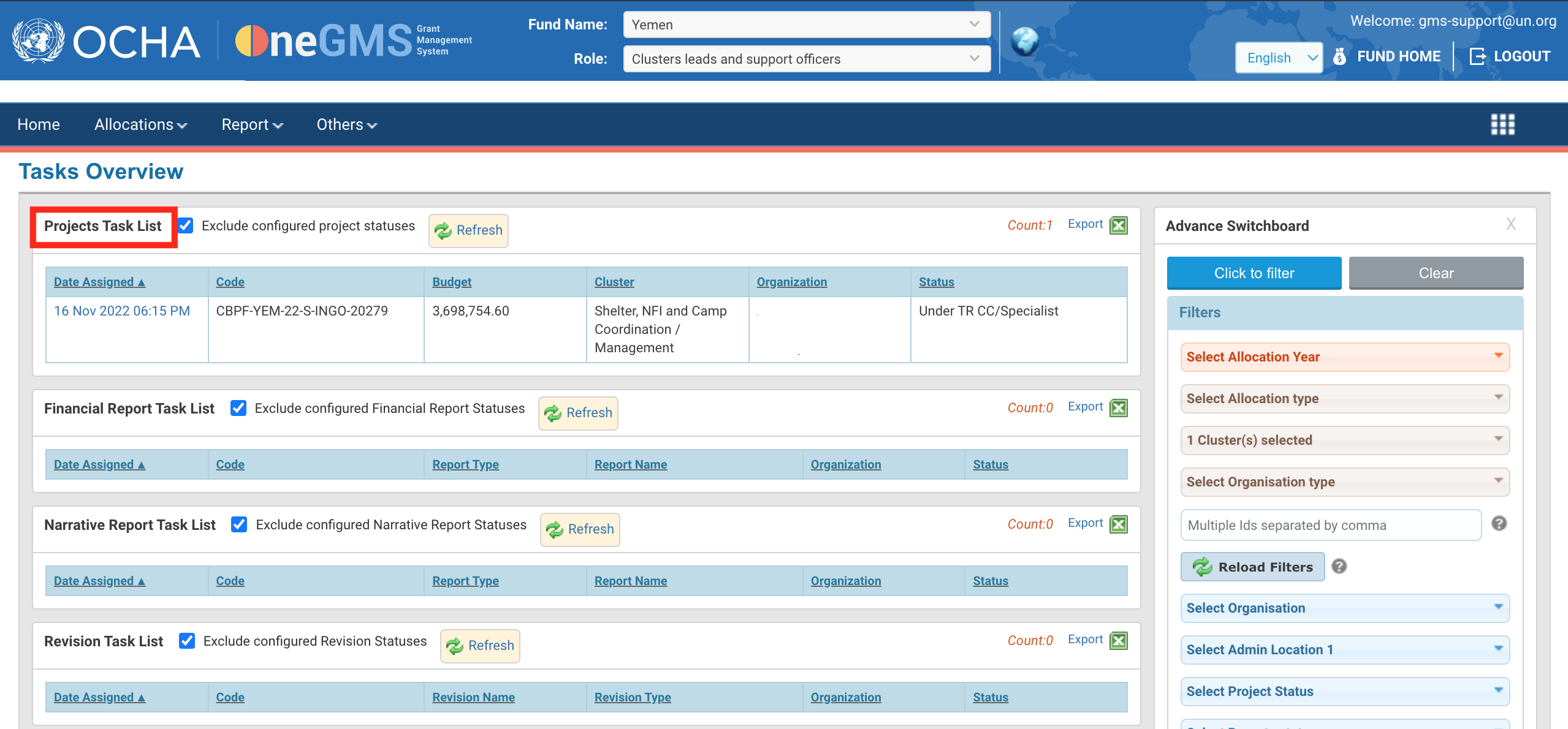Click the Multiple Ids input field
The height and width of the screenshot is (729, 1568).
1331,525
